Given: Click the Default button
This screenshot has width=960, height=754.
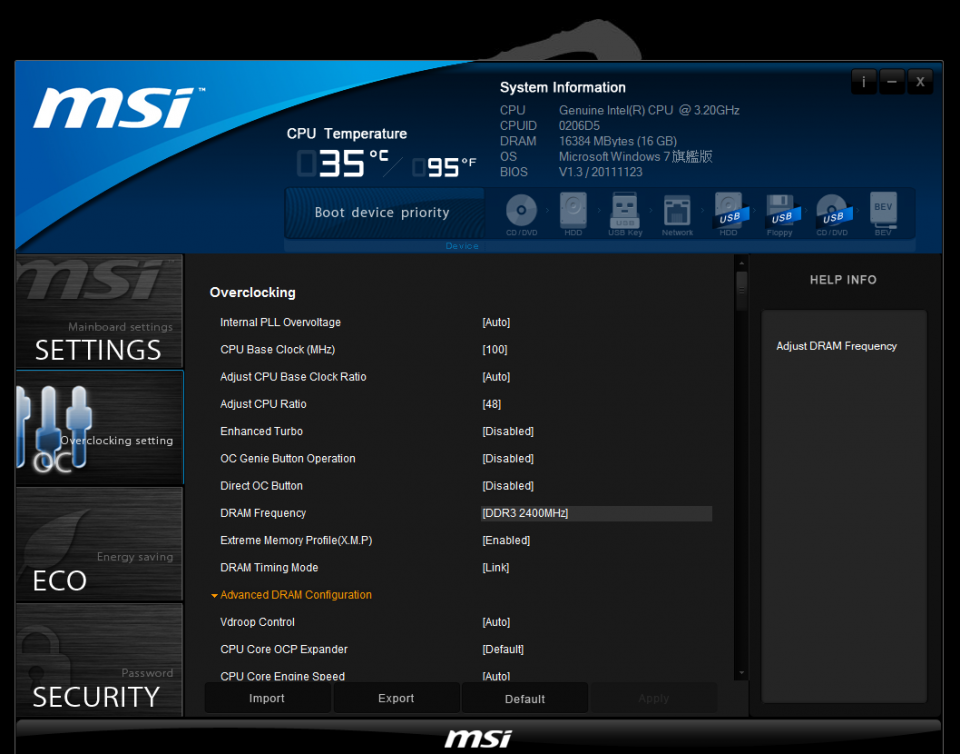Looking at the screenshot, I should tap(525, 698).
